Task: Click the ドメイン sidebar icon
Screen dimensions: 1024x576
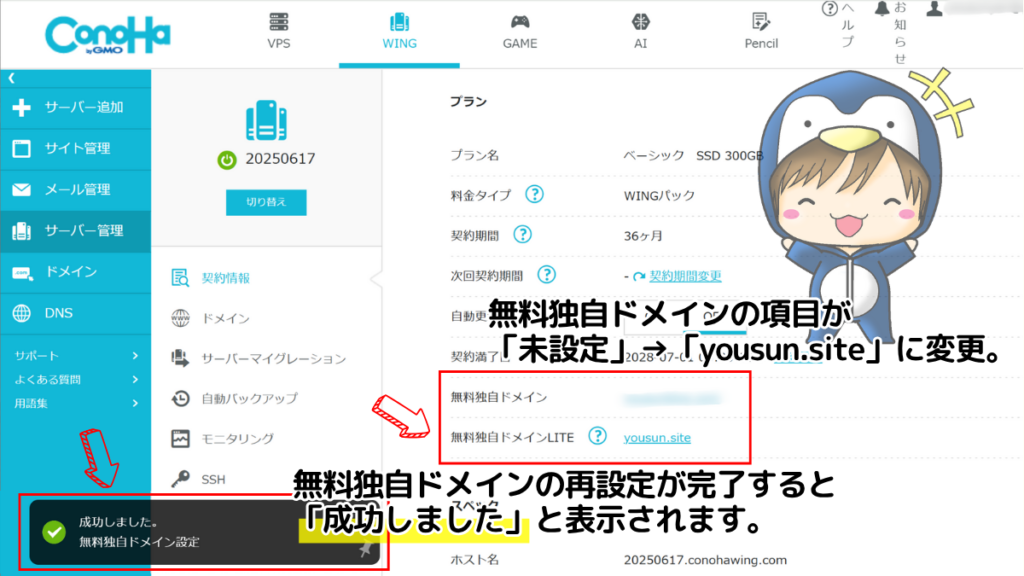Action: click(x=22, y=272)
